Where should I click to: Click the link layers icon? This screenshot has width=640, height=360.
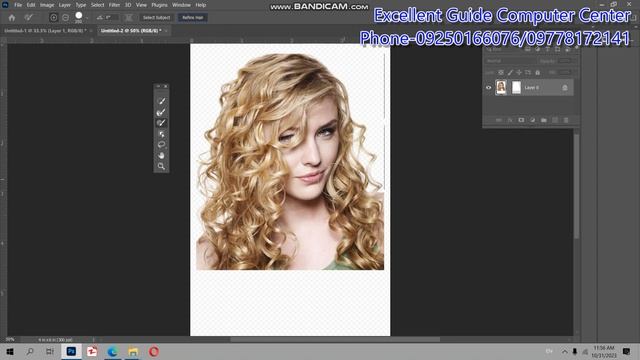tap(498, 120)
